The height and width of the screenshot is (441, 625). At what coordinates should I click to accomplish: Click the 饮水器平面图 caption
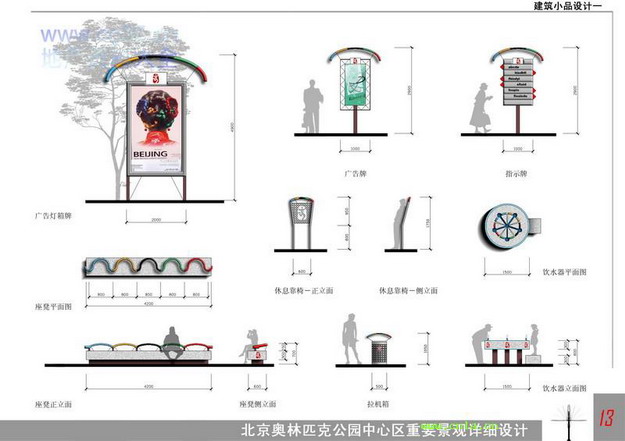pyautogui.click(x=564, y=272)
